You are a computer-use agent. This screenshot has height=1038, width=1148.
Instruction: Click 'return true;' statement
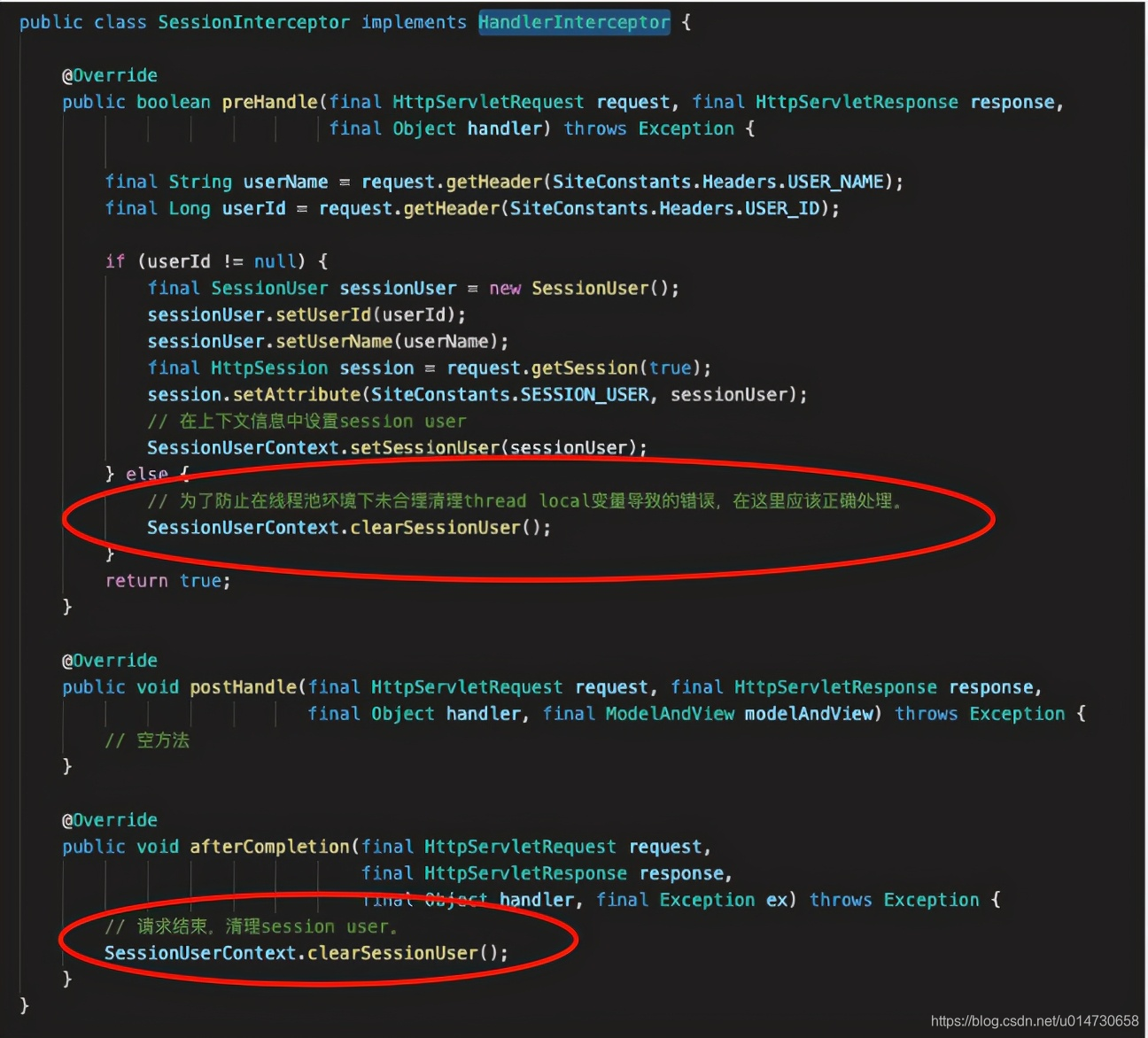tap(168, 580)
